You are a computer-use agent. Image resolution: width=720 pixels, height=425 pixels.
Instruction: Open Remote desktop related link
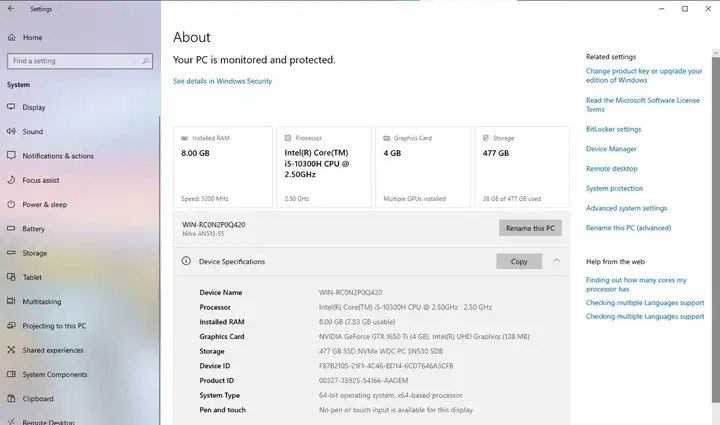click(x=612, y=169)
